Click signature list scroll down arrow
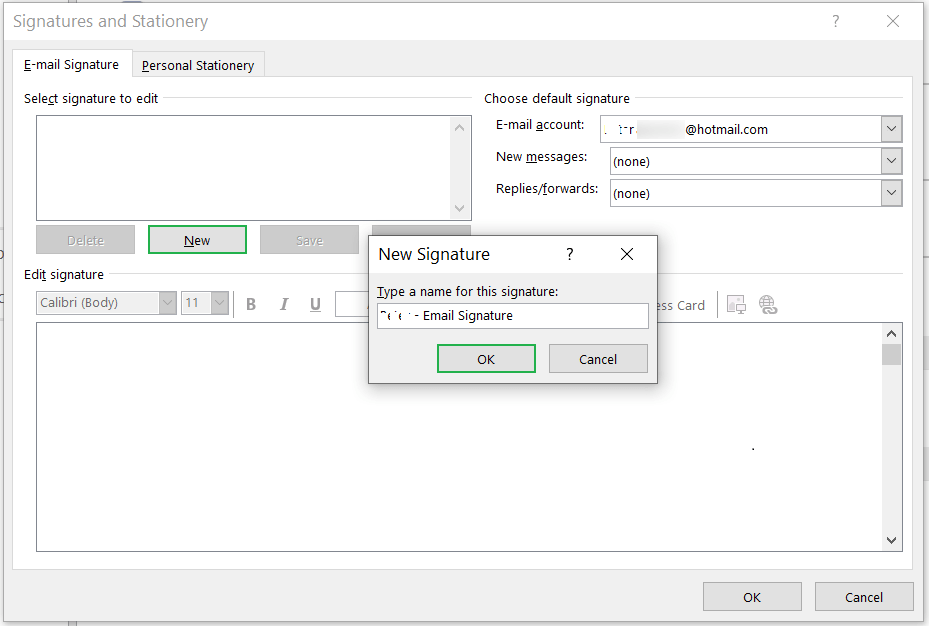 coord(459,208)
